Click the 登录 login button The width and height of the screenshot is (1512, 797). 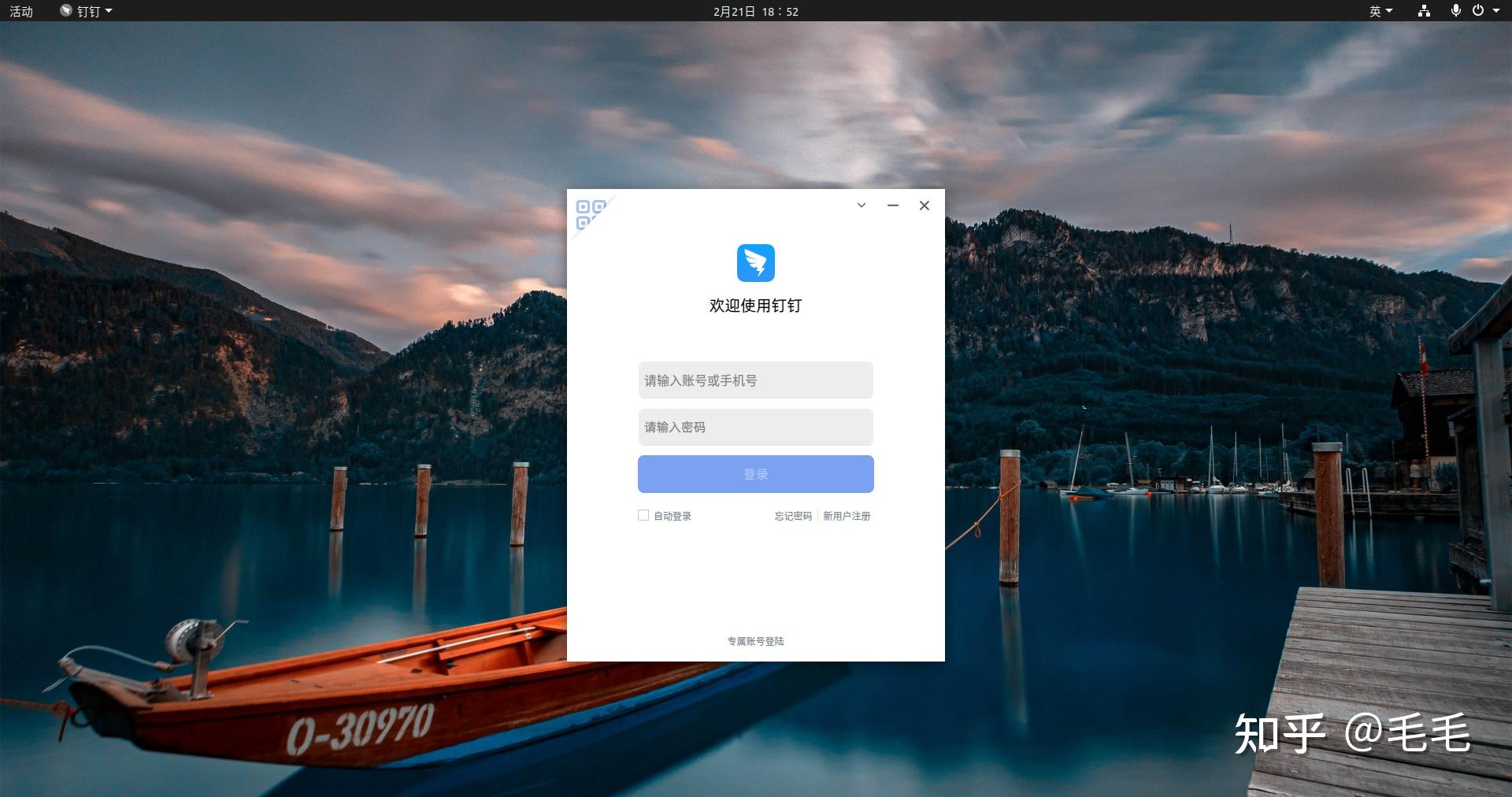point(755,473)
